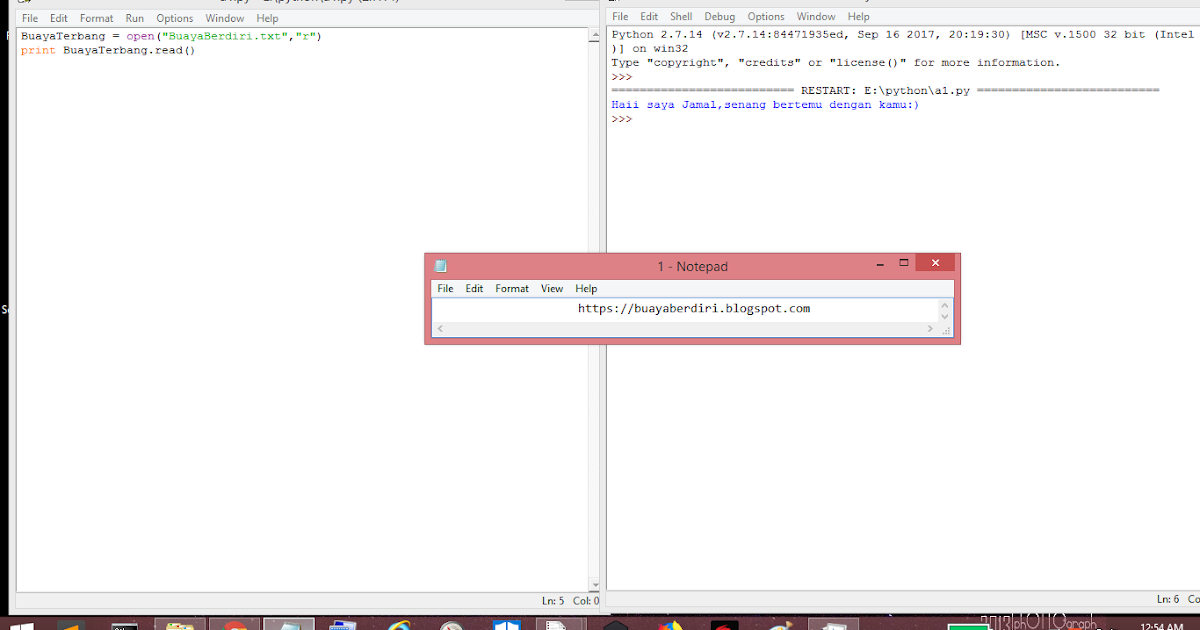Click editor's vertical scroll down arrow

(594, 584)
